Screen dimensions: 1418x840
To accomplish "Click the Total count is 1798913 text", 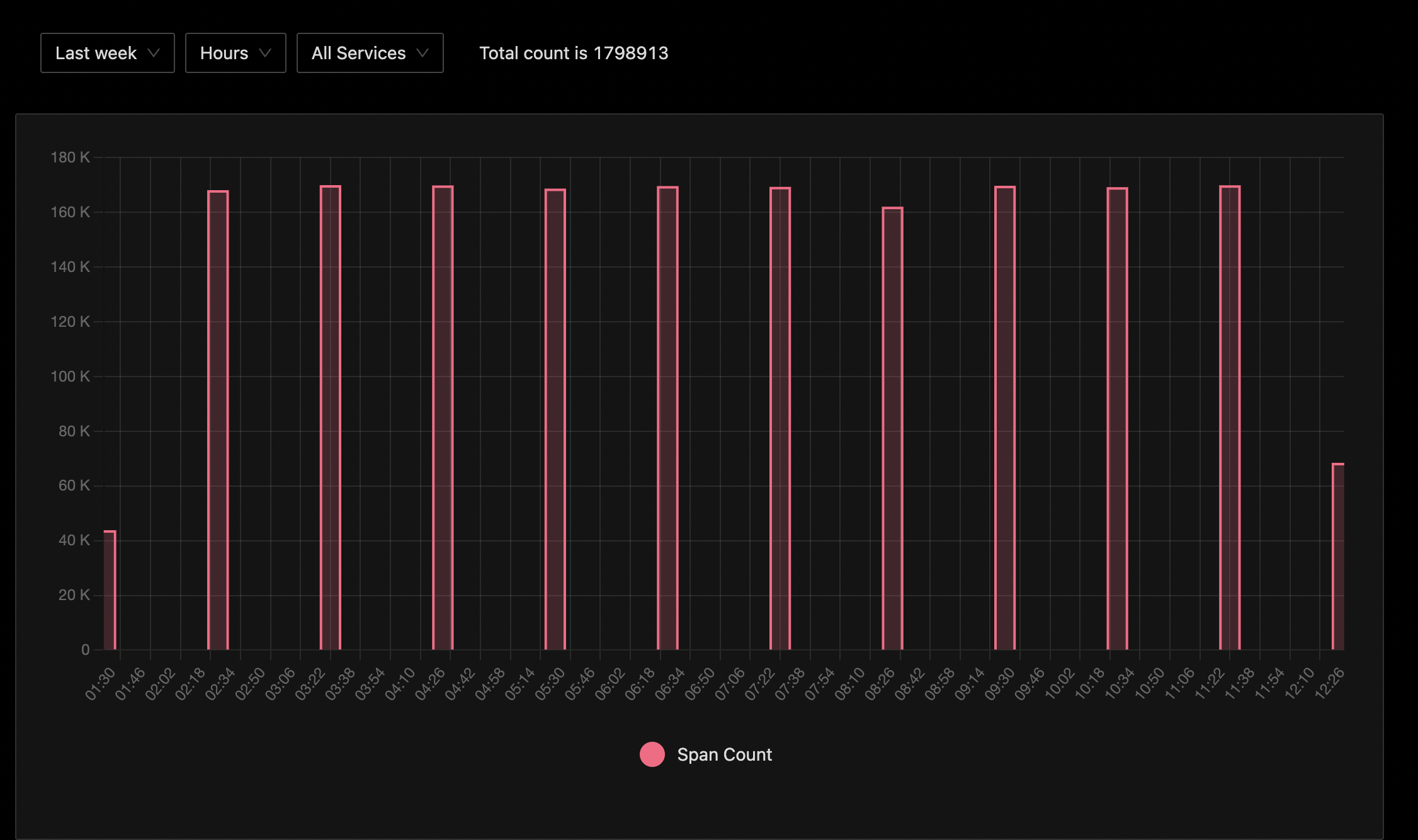I will (574, 53).
